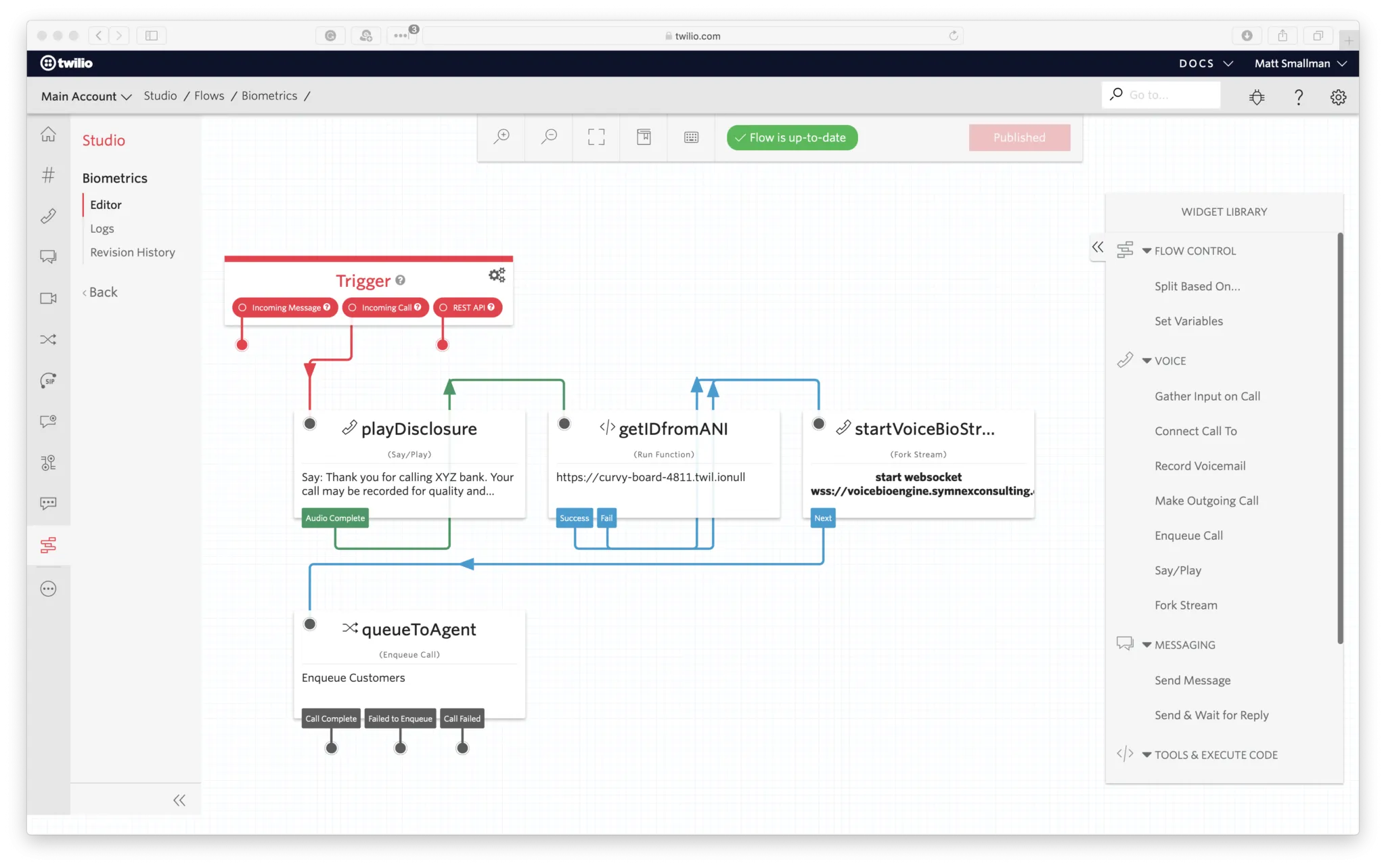Select the Incoming Call trigger radio
The height and width of the screenshot is (868, 1386).
(353, 307)
